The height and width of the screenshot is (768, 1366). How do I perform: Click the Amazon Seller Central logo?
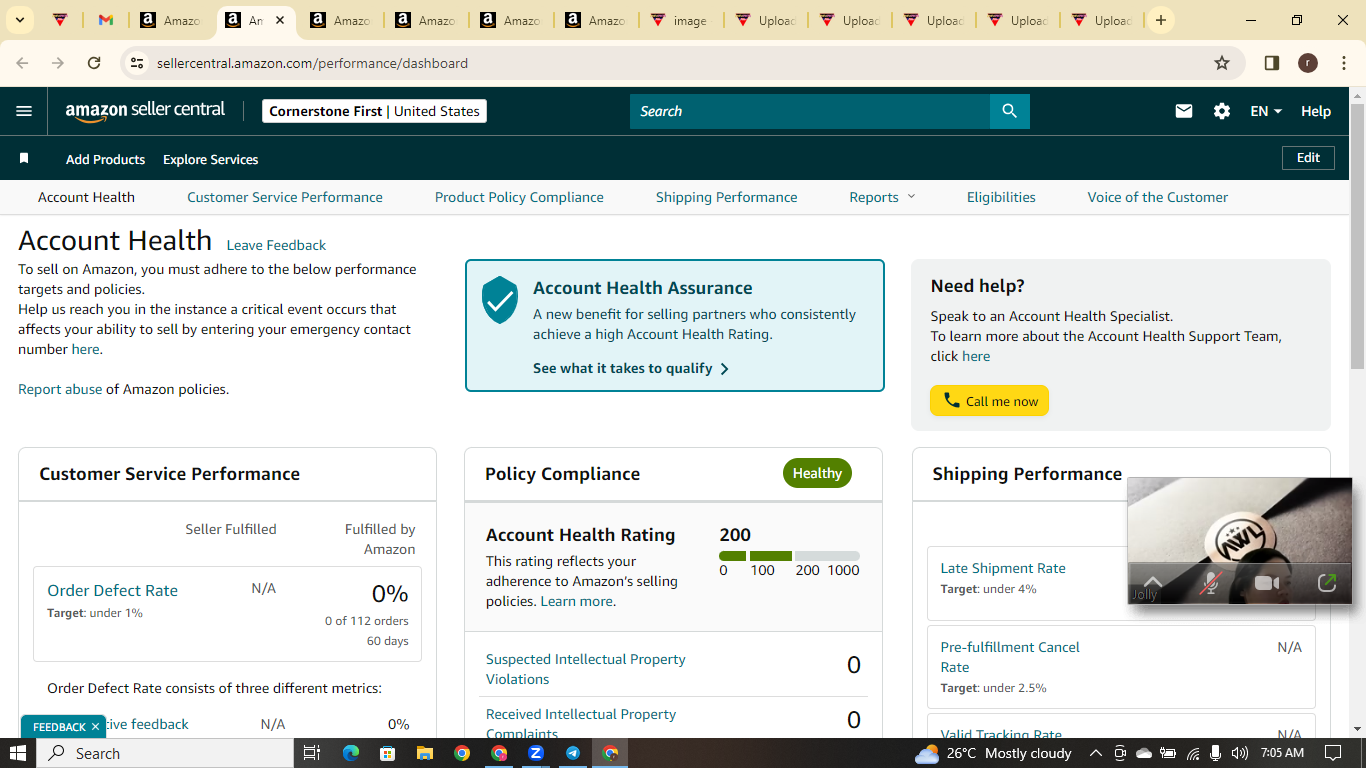click(146, 111)
